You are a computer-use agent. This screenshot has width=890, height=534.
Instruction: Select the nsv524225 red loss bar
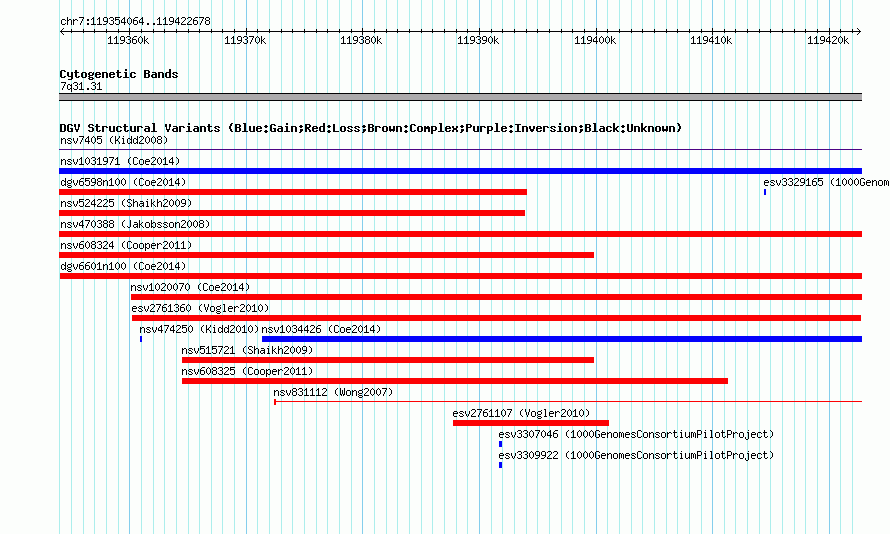292,213
